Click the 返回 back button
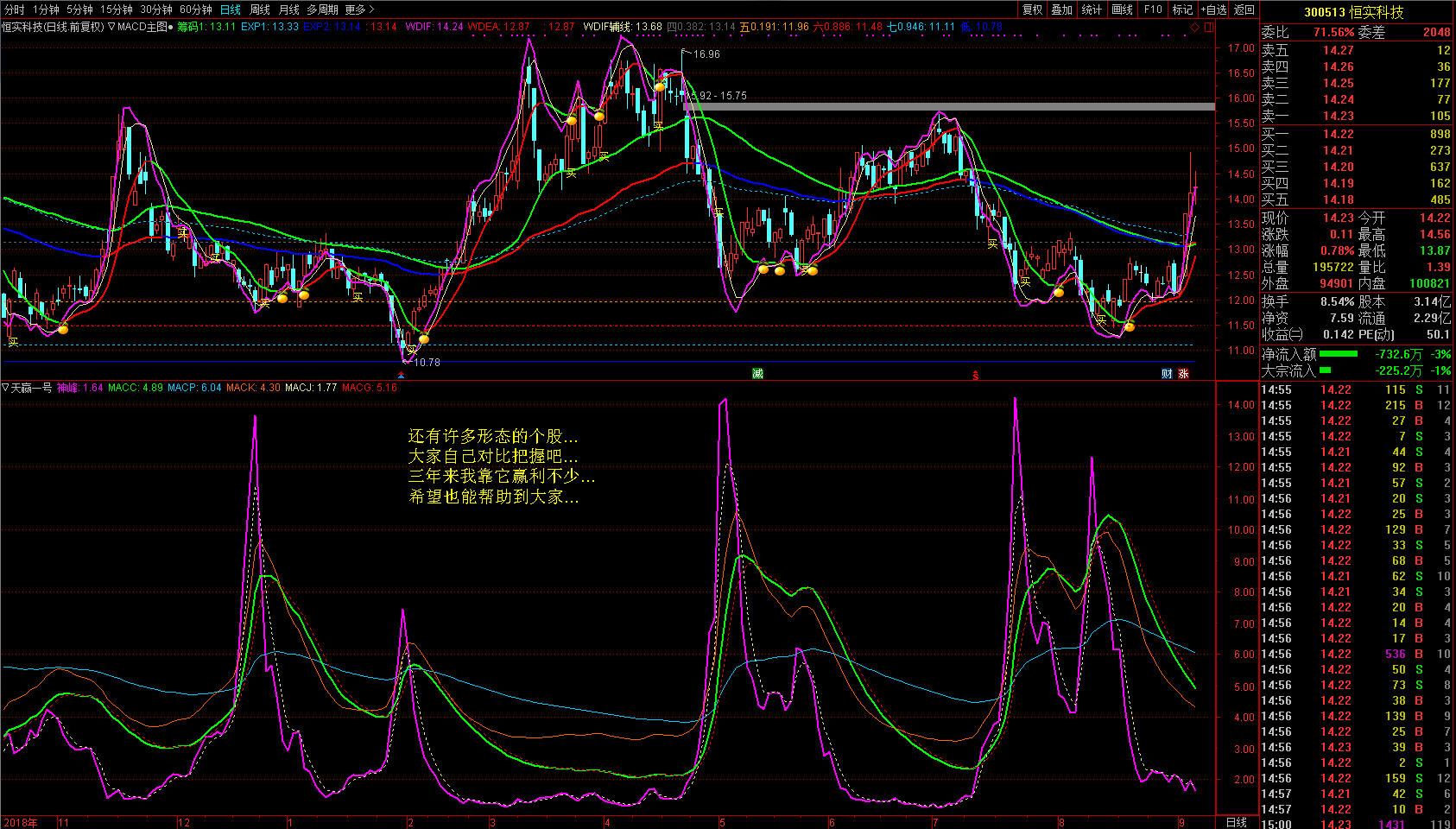1456x829 pixels. (1244, 9)
